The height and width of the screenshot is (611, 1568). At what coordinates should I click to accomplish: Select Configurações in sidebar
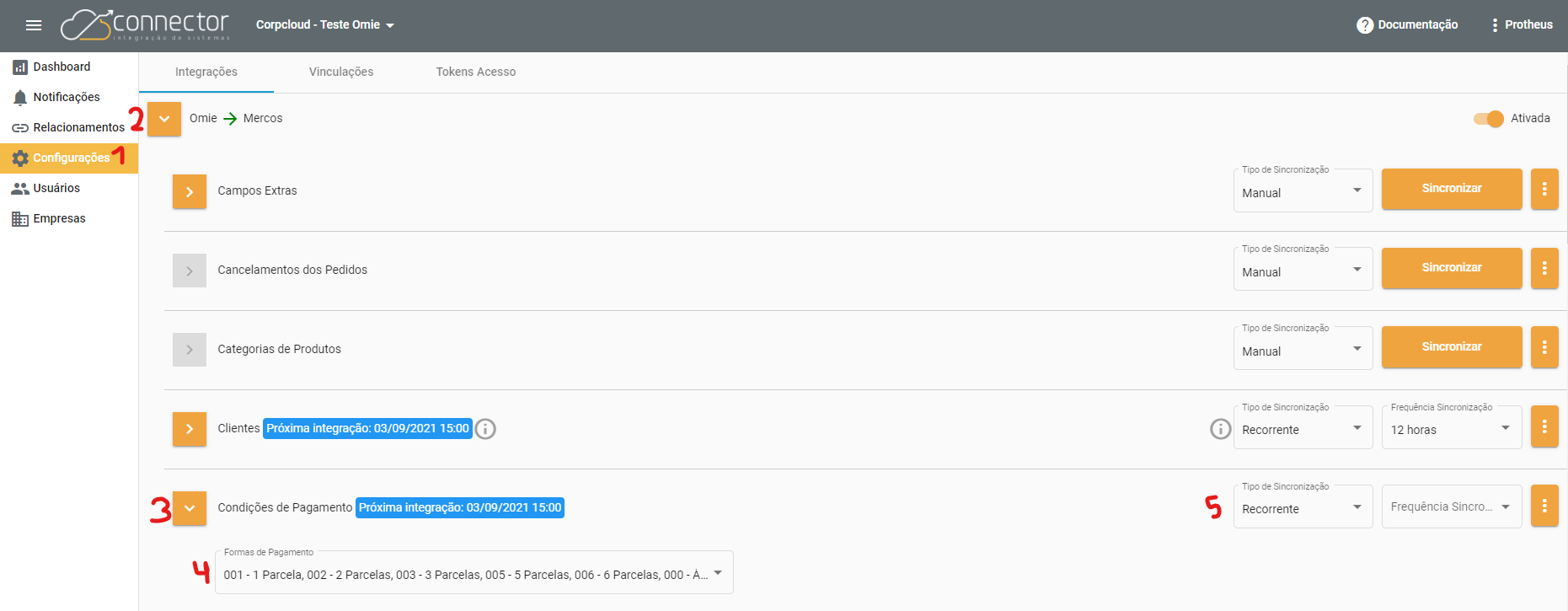69,158
